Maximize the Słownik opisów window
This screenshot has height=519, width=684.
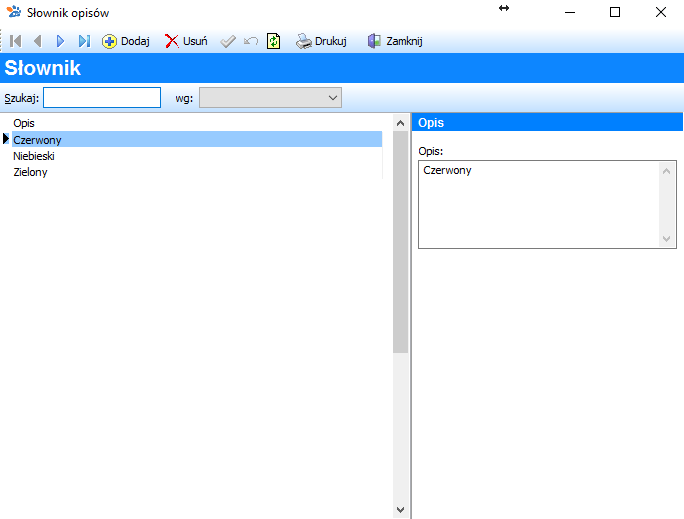coord(615,12)
